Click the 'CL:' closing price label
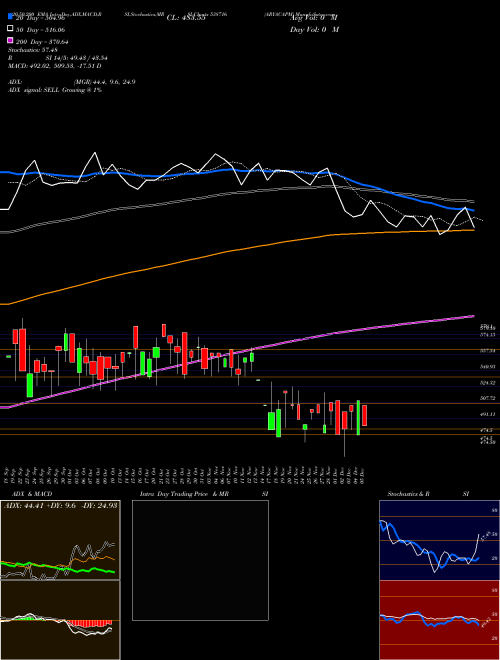This screenshot has height=660, width=500. (x=186, y=18)
